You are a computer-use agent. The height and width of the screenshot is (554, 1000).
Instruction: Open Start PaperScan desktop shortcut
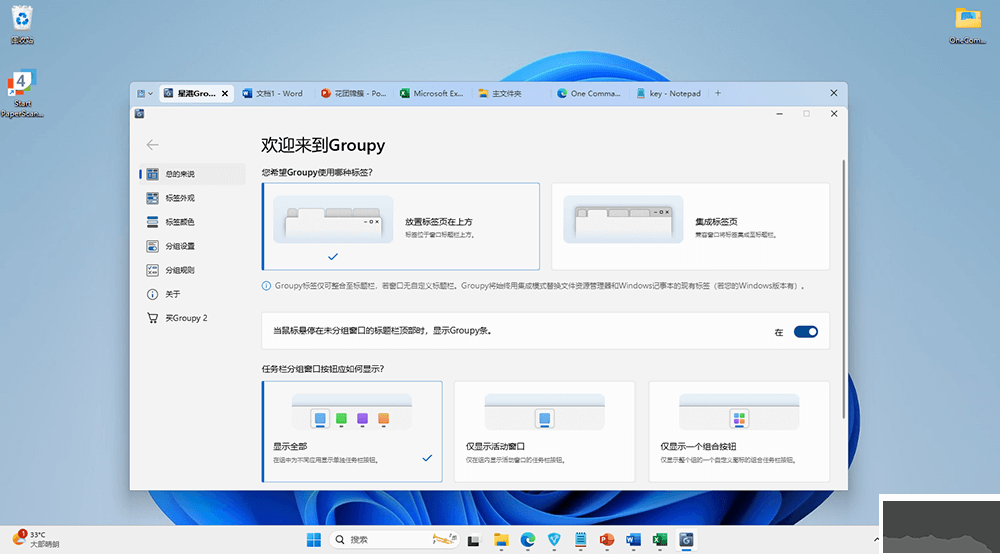coord(22,94)
